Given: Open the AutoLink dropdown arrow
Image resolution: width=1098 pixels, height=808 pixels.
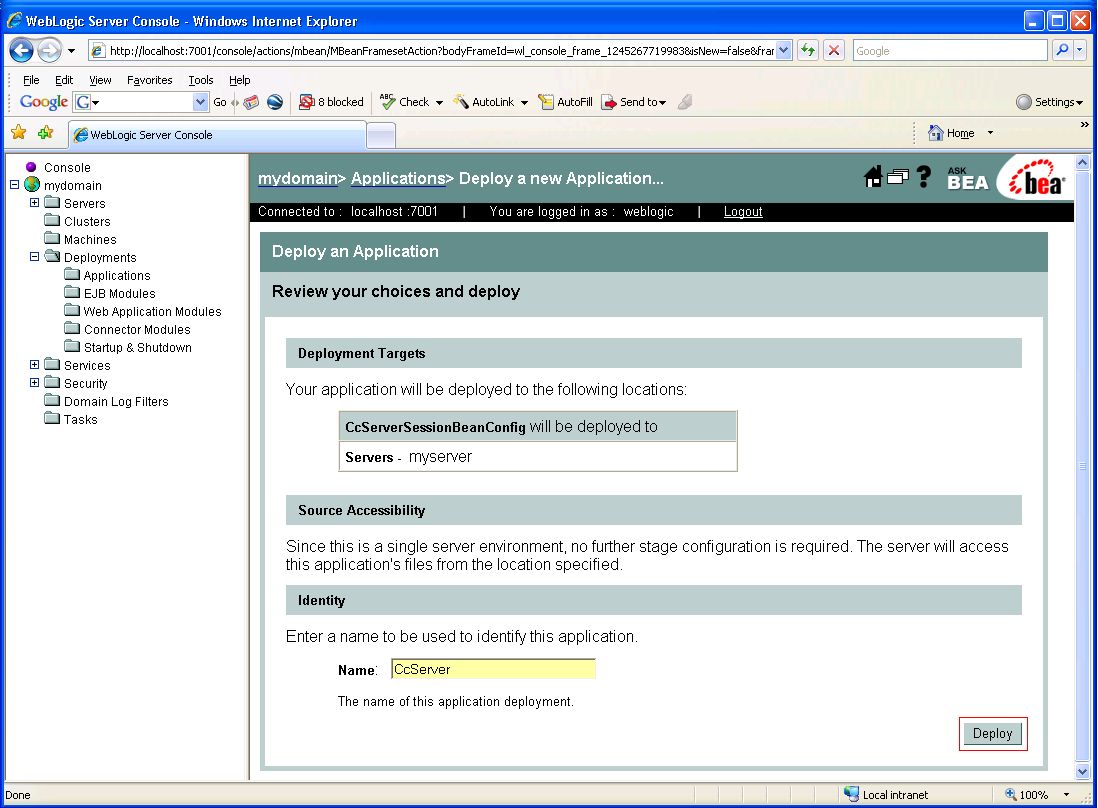Looking at the screenshot, I should point(524,103).
